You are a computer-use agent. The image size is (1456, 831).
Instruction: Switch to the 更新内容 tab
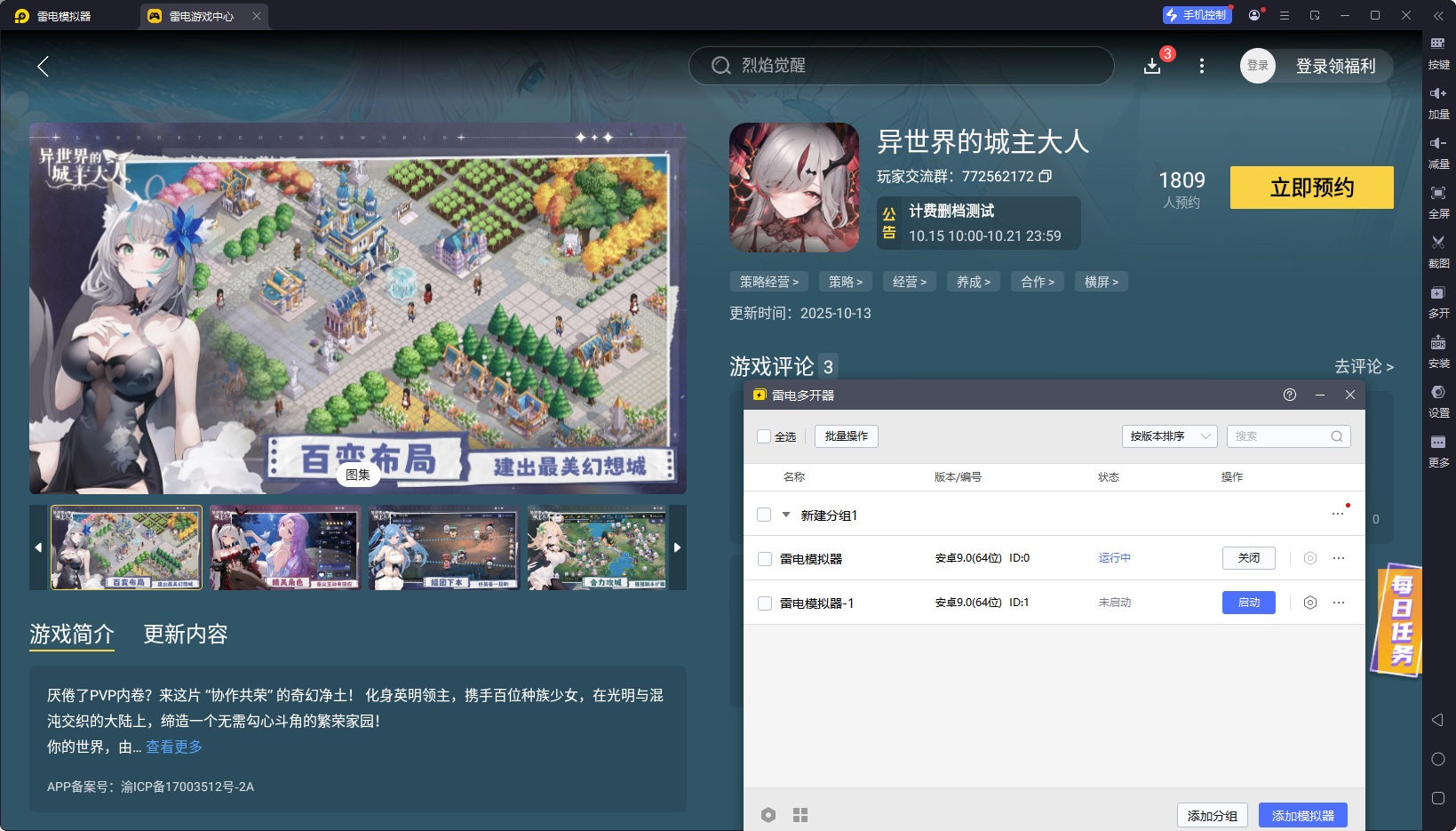point(186,634)
